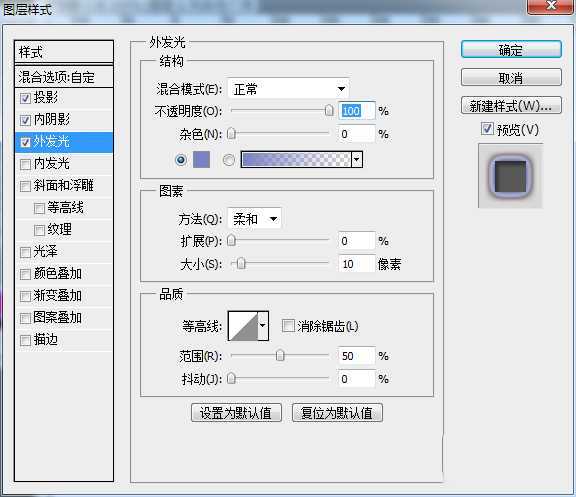Select 斜面和浮雕 in the styles list

[64, 186]
